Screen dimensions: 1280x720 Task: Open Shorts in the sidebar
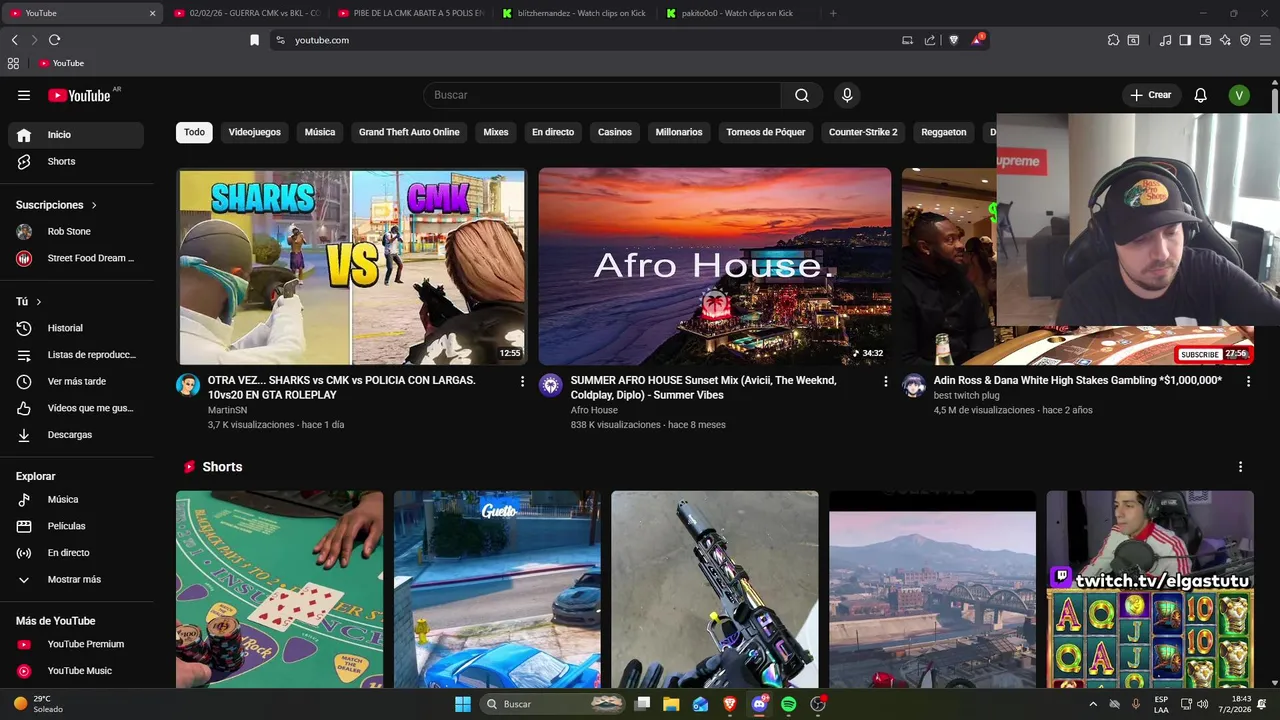point(76,161)
